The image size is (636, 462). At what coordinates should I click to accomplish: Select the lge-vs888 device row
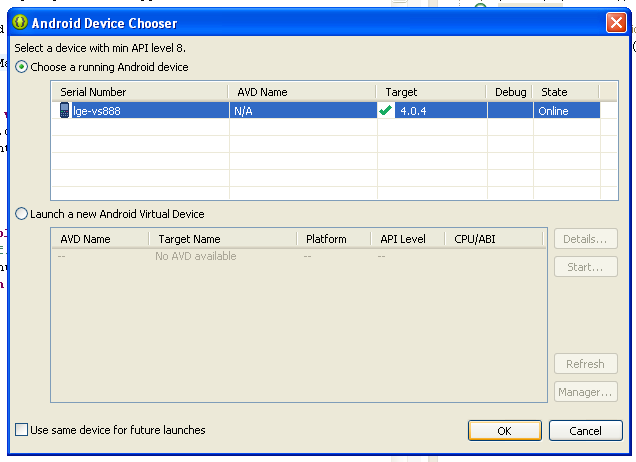point(326,110)
